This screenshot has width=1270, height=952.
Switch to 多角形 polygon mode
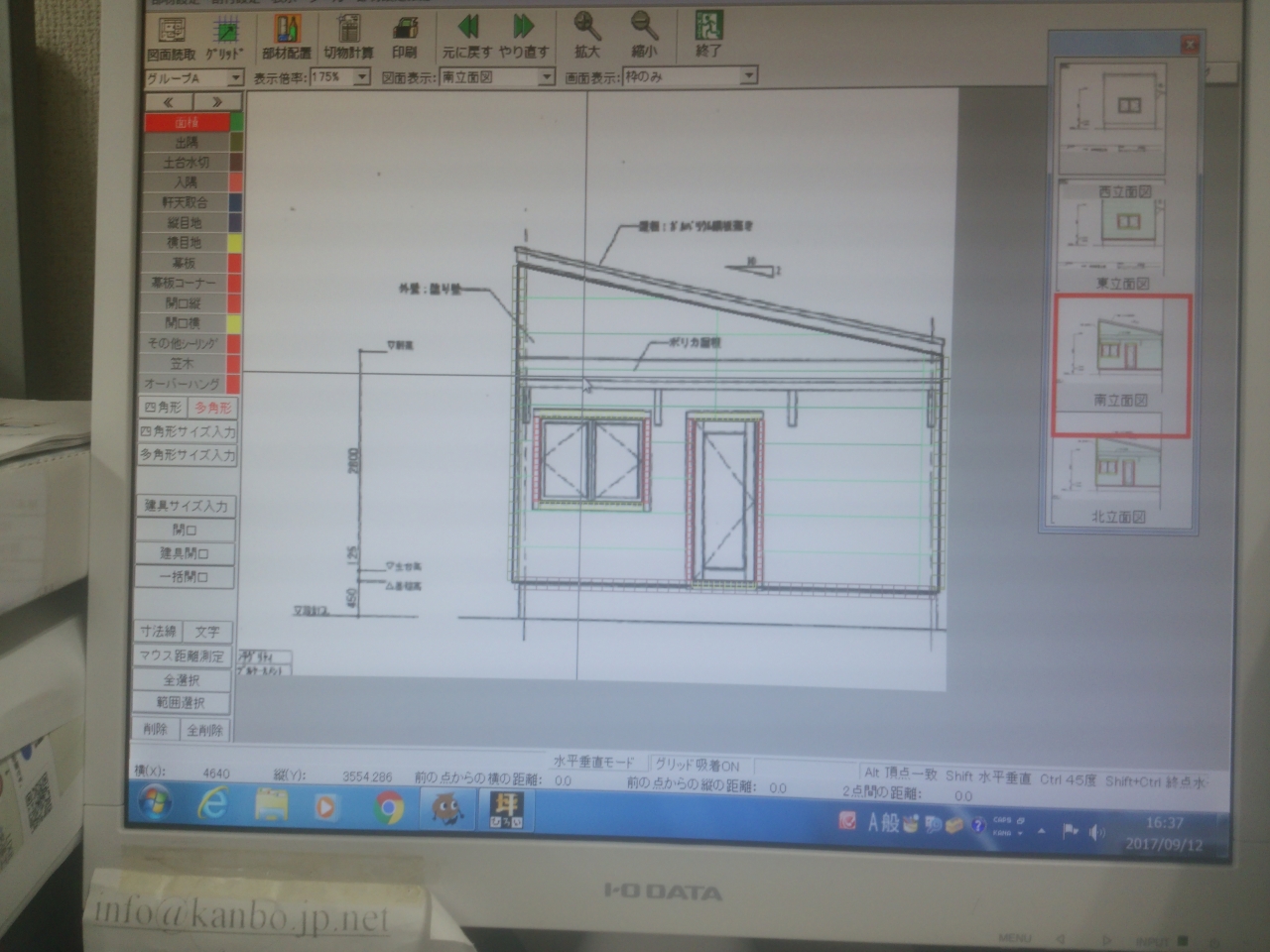pyautogui.click(x=212, y=408)
